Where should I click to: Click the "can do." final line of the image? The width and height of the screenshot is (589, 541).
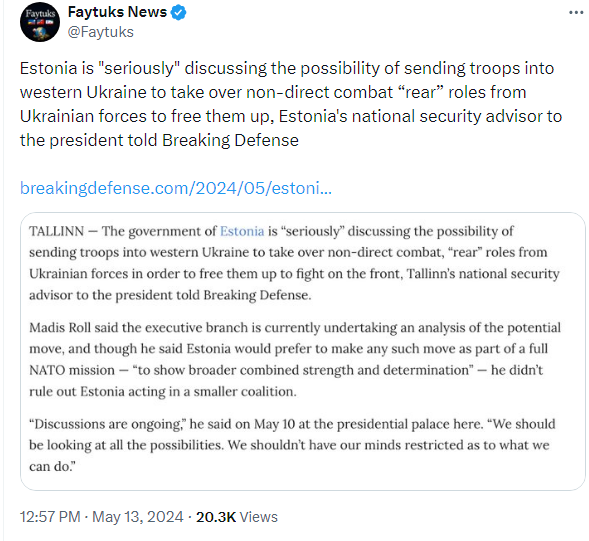pos(52,467)
